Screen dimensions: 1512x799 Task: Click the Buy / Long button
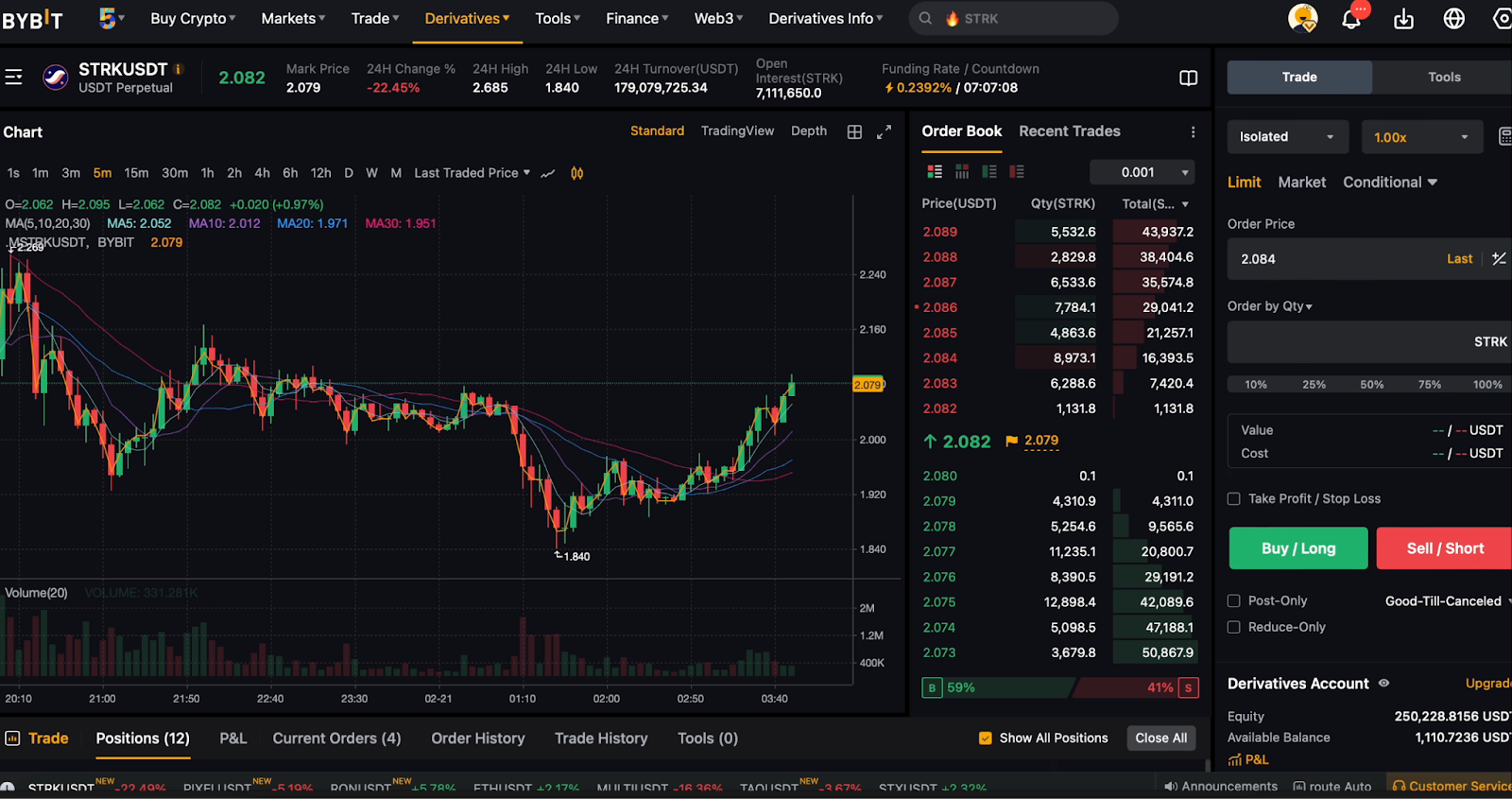point(1298,548)
